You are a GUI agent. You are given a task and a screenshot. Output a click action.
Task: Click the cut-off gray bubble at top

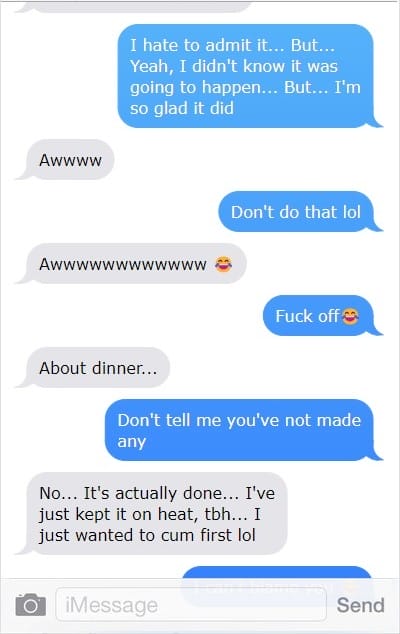tap(133, 7)
